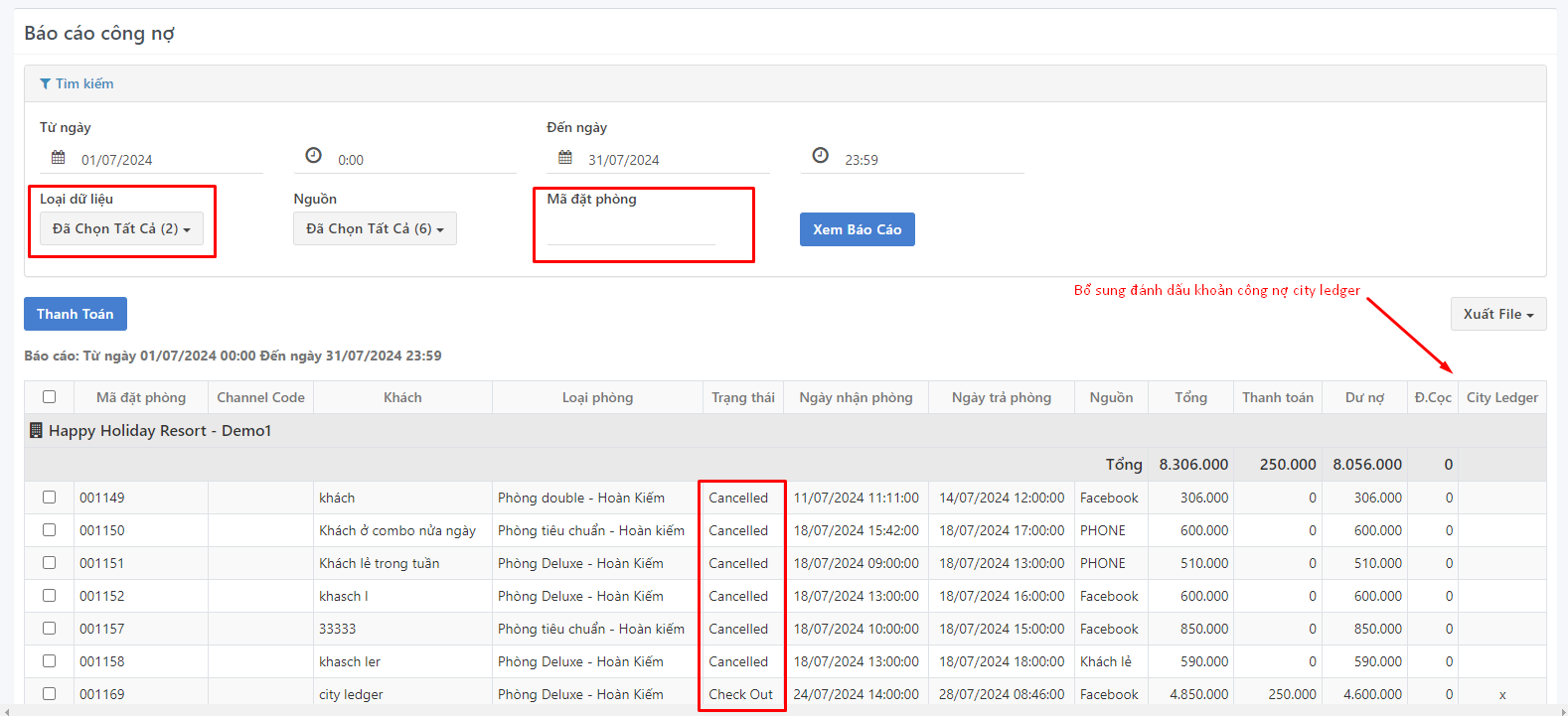The height and width of the screenshot is (716, 1568).
Task: Click the Mã đặt phòng column header
Action: click(141, 397)
